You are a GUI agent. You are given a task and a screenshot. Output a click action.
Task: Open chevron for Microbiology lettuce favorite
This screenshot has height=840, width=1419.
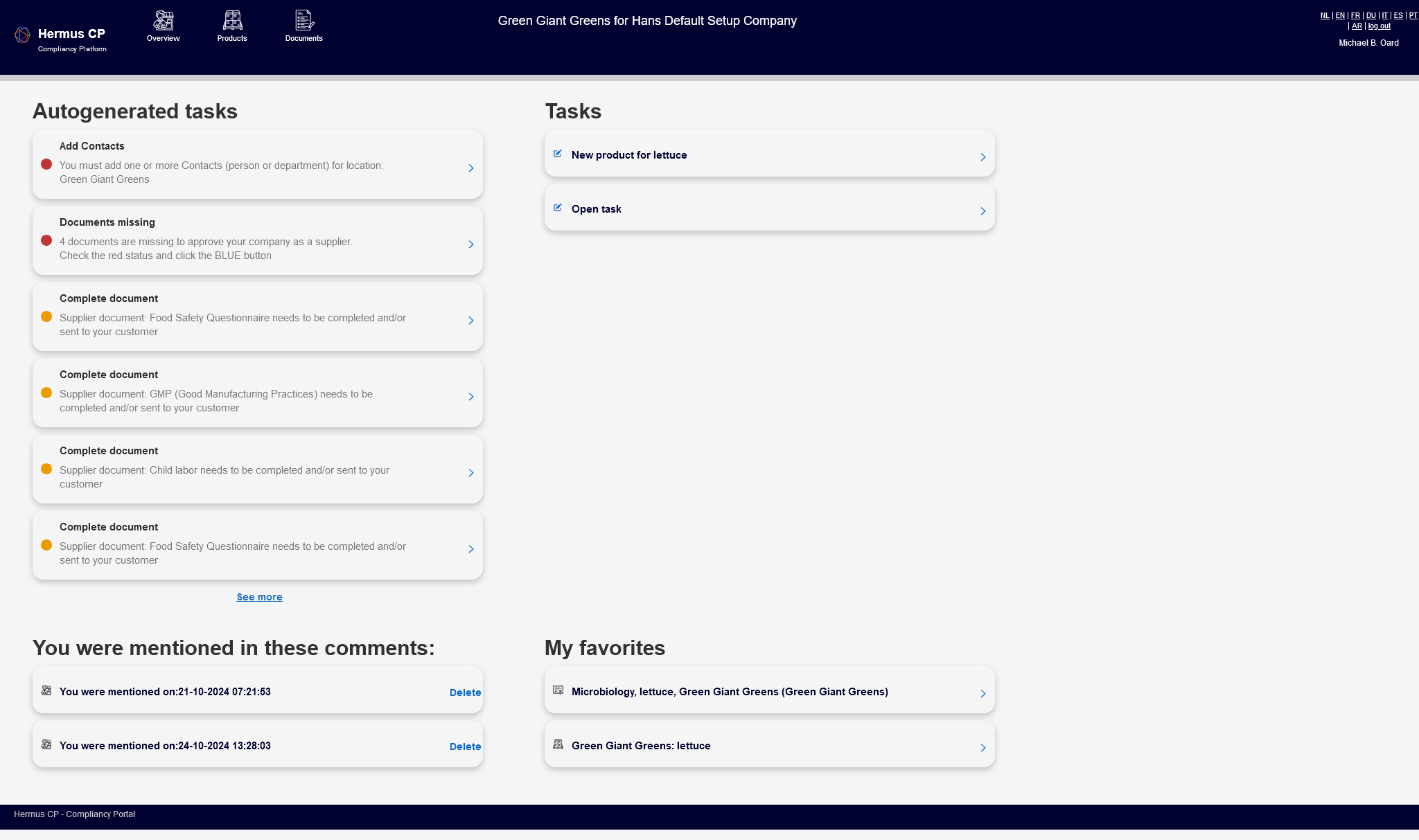click(x=983, y=694)
